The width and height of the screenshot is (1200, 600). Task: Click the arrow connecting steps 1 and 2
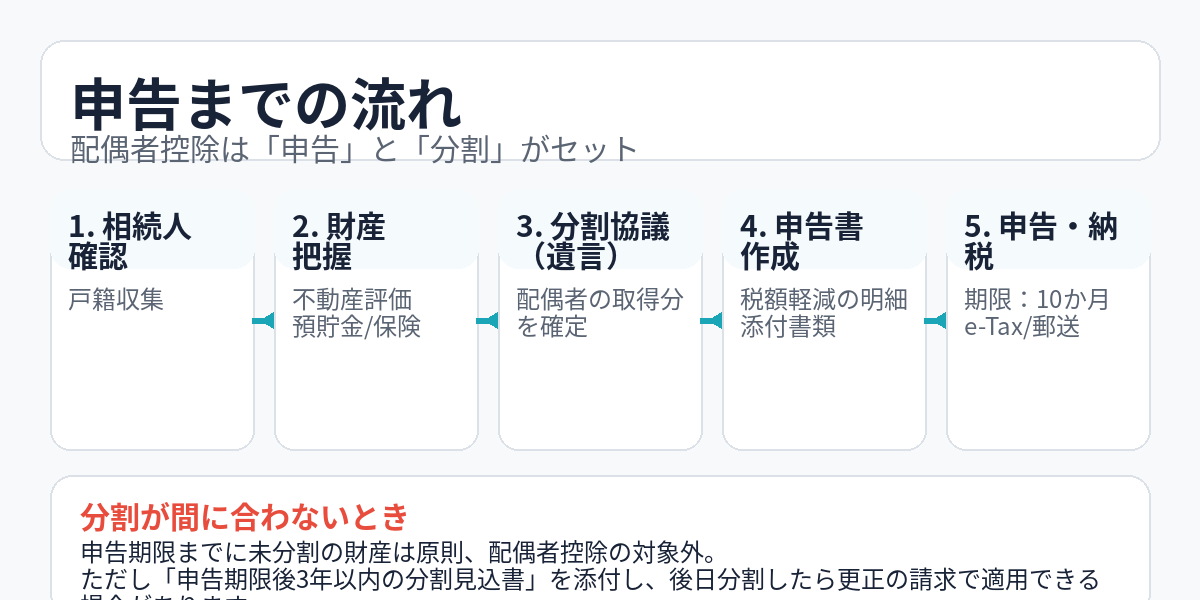(264, 321)
